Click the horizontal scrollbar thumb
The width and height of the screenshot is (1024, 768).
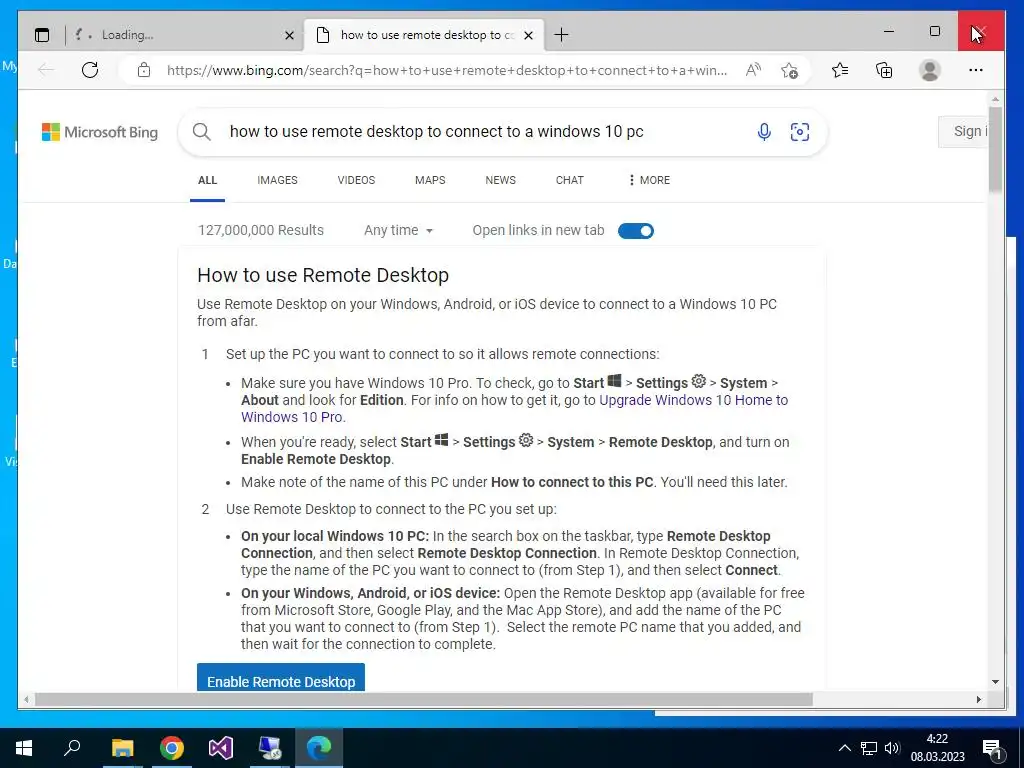[x=423, y=699]
